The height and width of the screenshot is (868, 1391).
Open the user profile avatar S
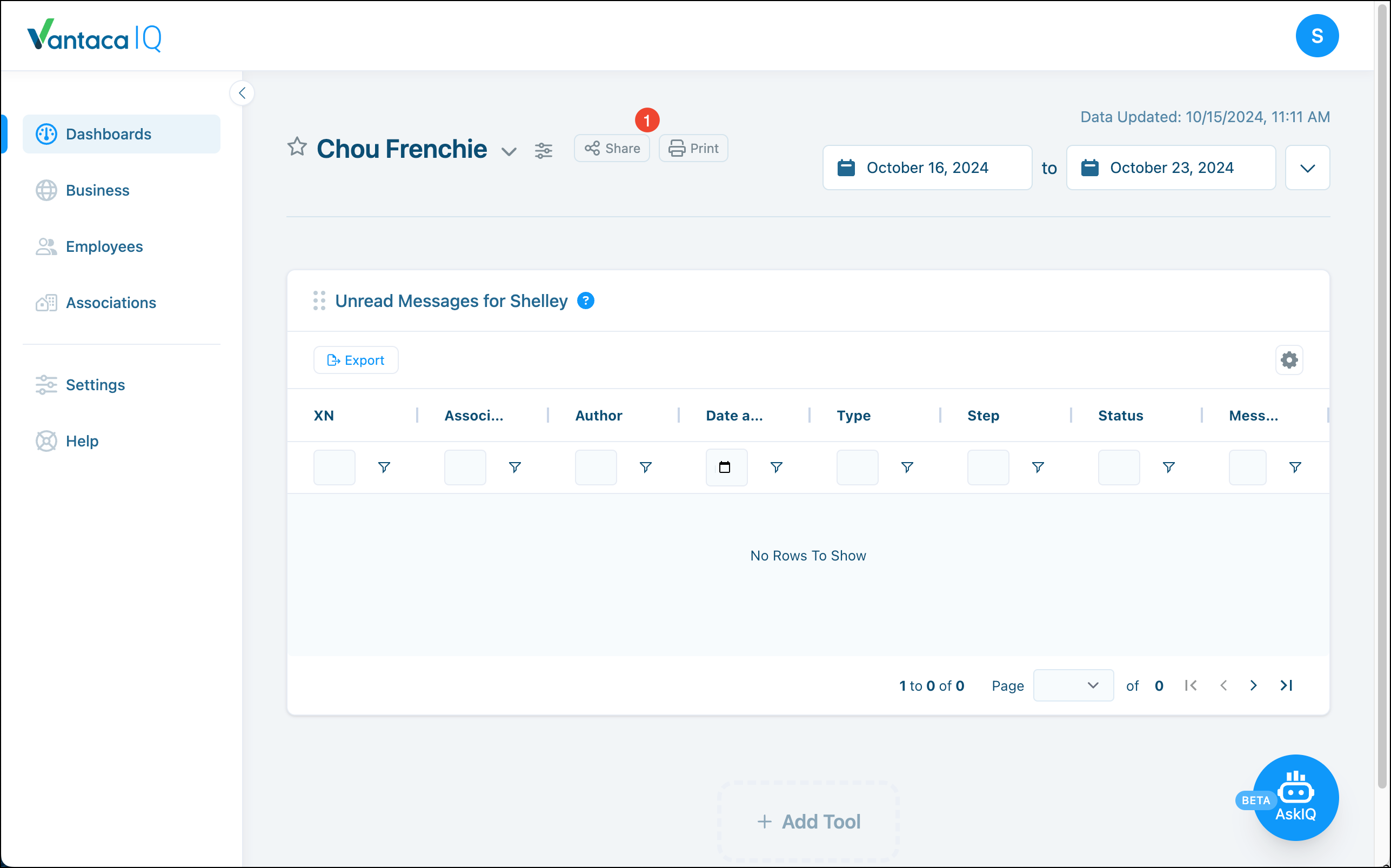pyautogui.click(x=1317, y=36)
